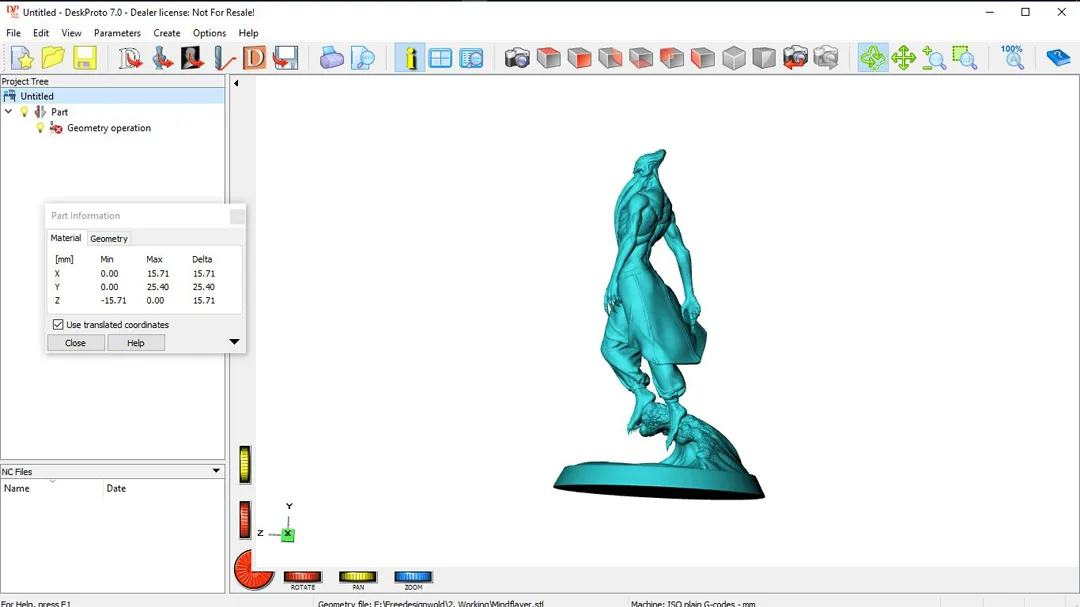This screenshot has width=1080, height=607.
Task: Toggle the Part visibility light bulb
Action: pos(24,112)
